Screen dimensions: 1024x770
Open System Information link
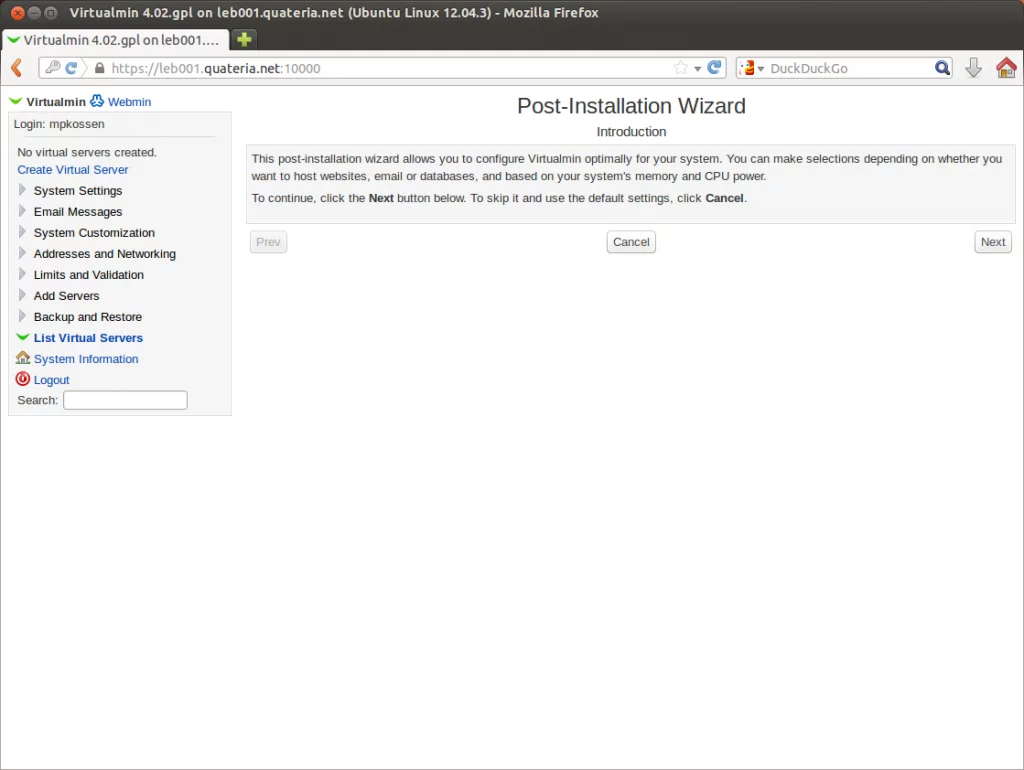coord(86,359)
